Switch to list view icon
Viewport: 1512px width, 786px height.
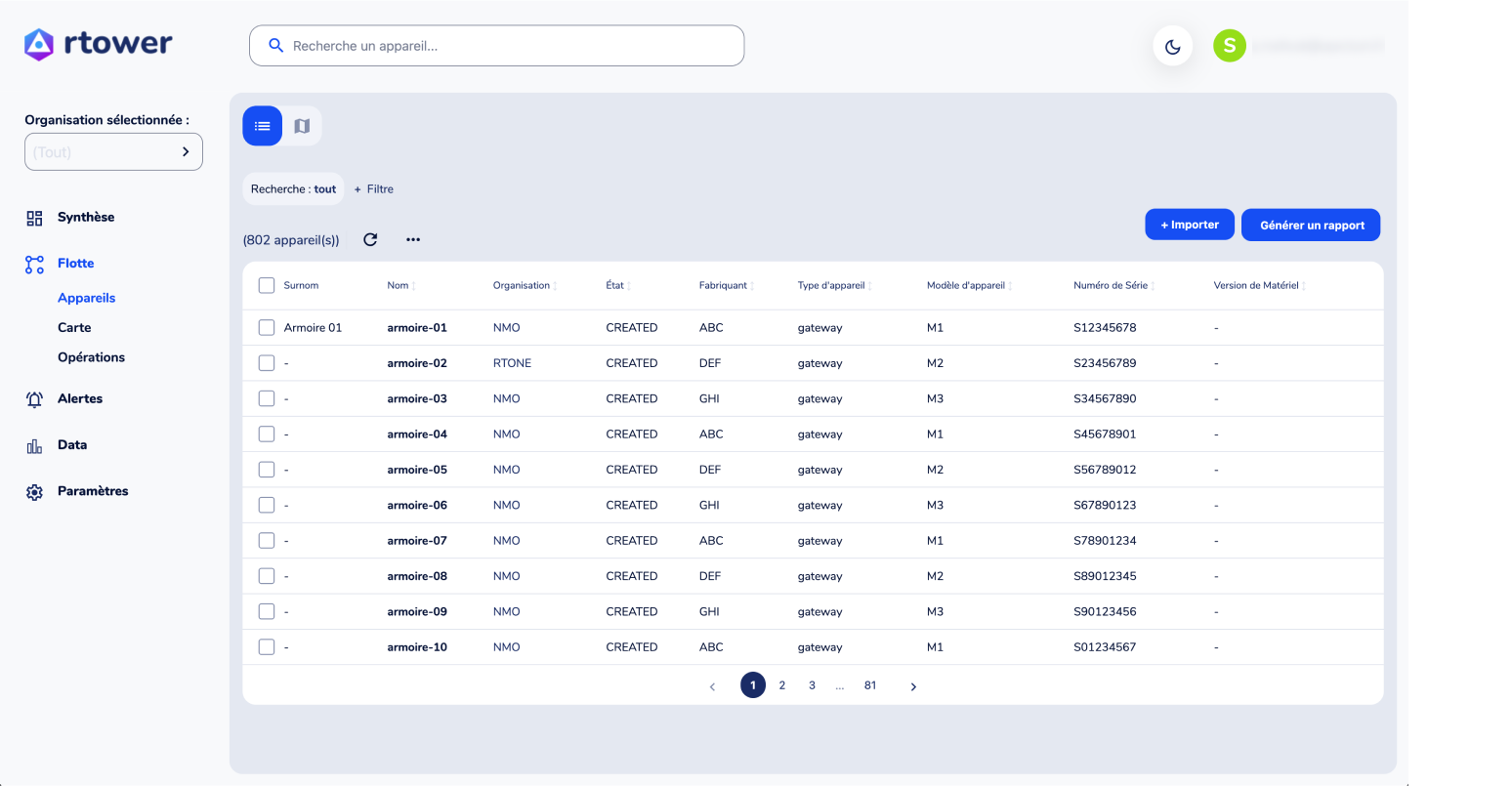[262, 126]
